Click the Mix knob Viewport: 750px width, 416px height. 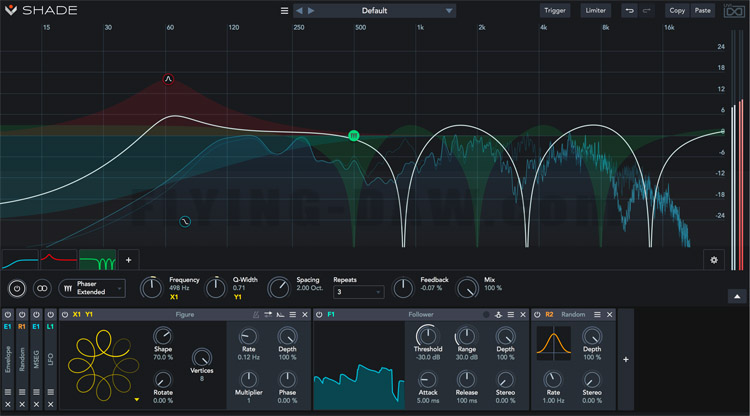pyautogui.click(x=467, y=287)
